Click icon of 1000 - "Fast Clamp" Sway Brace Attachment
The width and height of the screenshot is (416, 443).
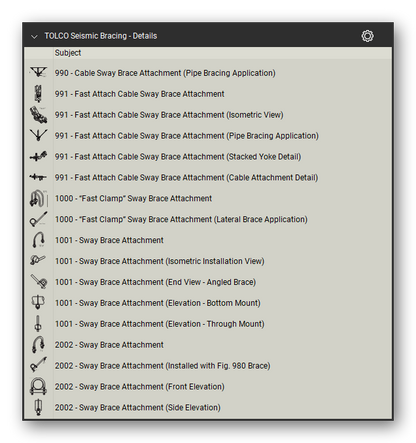click(38, 198)
